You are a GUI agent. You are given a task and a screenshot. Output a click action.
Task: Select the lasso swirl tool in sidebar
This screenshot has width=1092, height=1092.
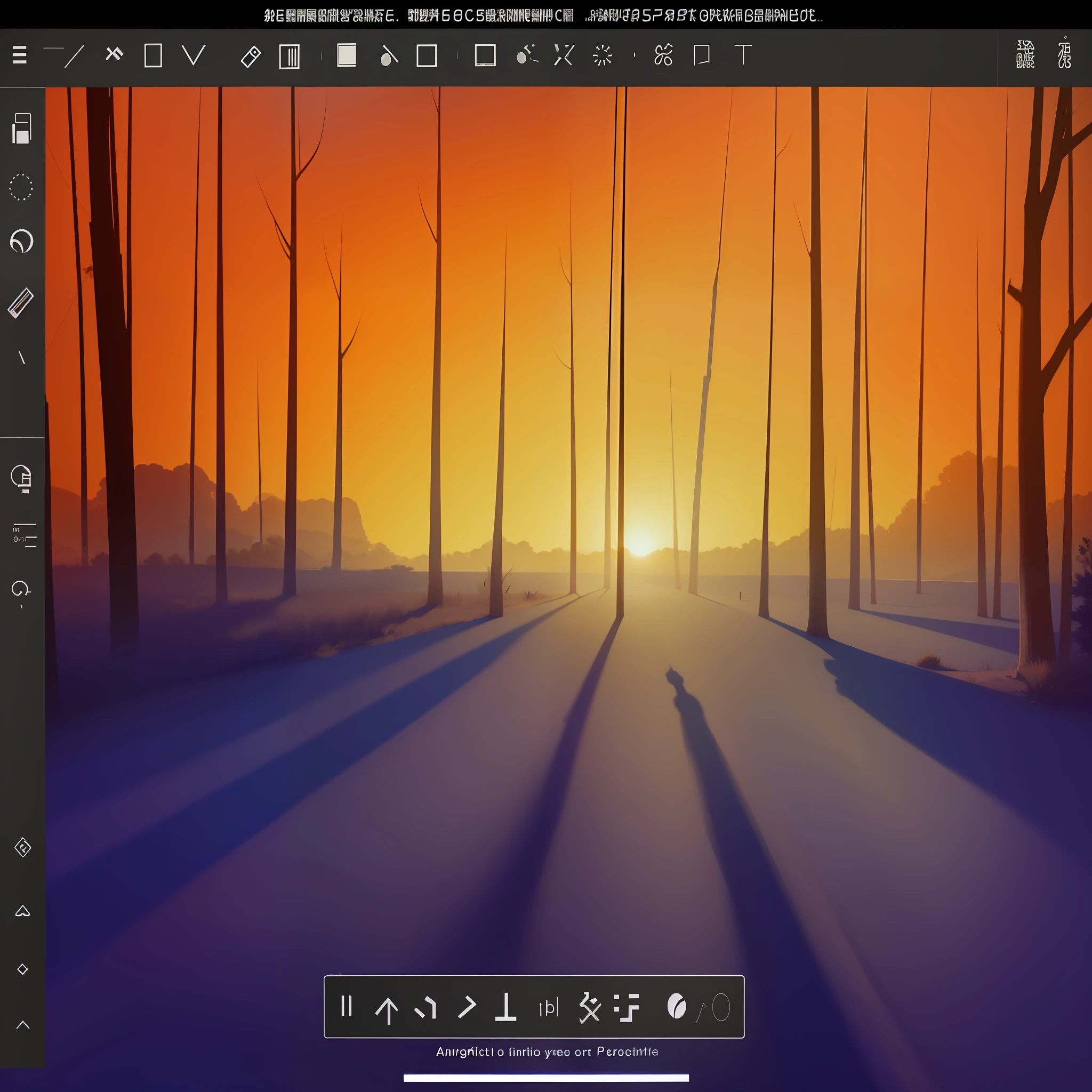tap(21, 242)
